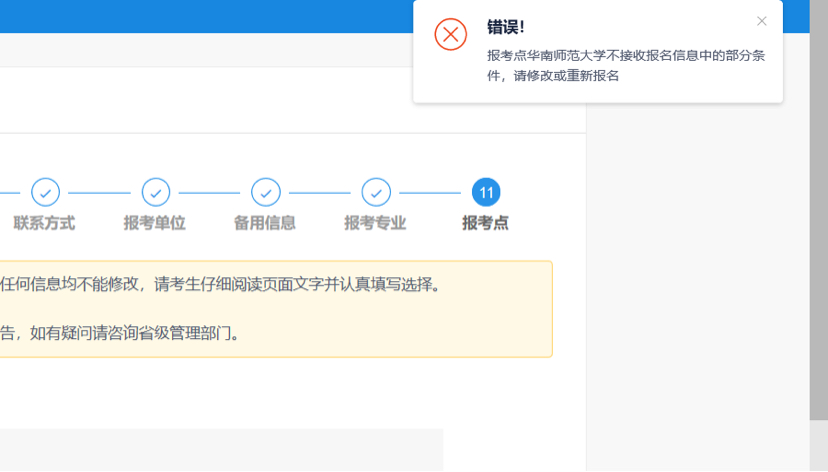828x472 pixels.
Task: Click the error message about 华南师范大学
Action: pyautogui.click(x=625, y=65)
